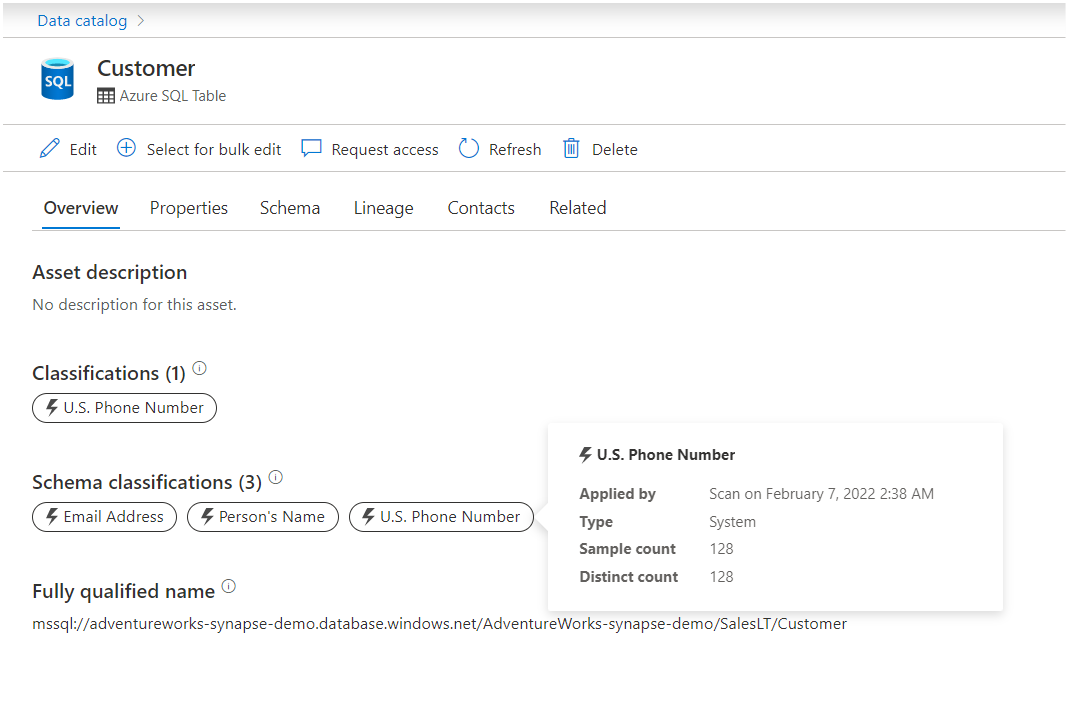Click the 'Azure SQL Table' type label
The width and height of the screenshot is (1068, 726).
click(173, 96)
